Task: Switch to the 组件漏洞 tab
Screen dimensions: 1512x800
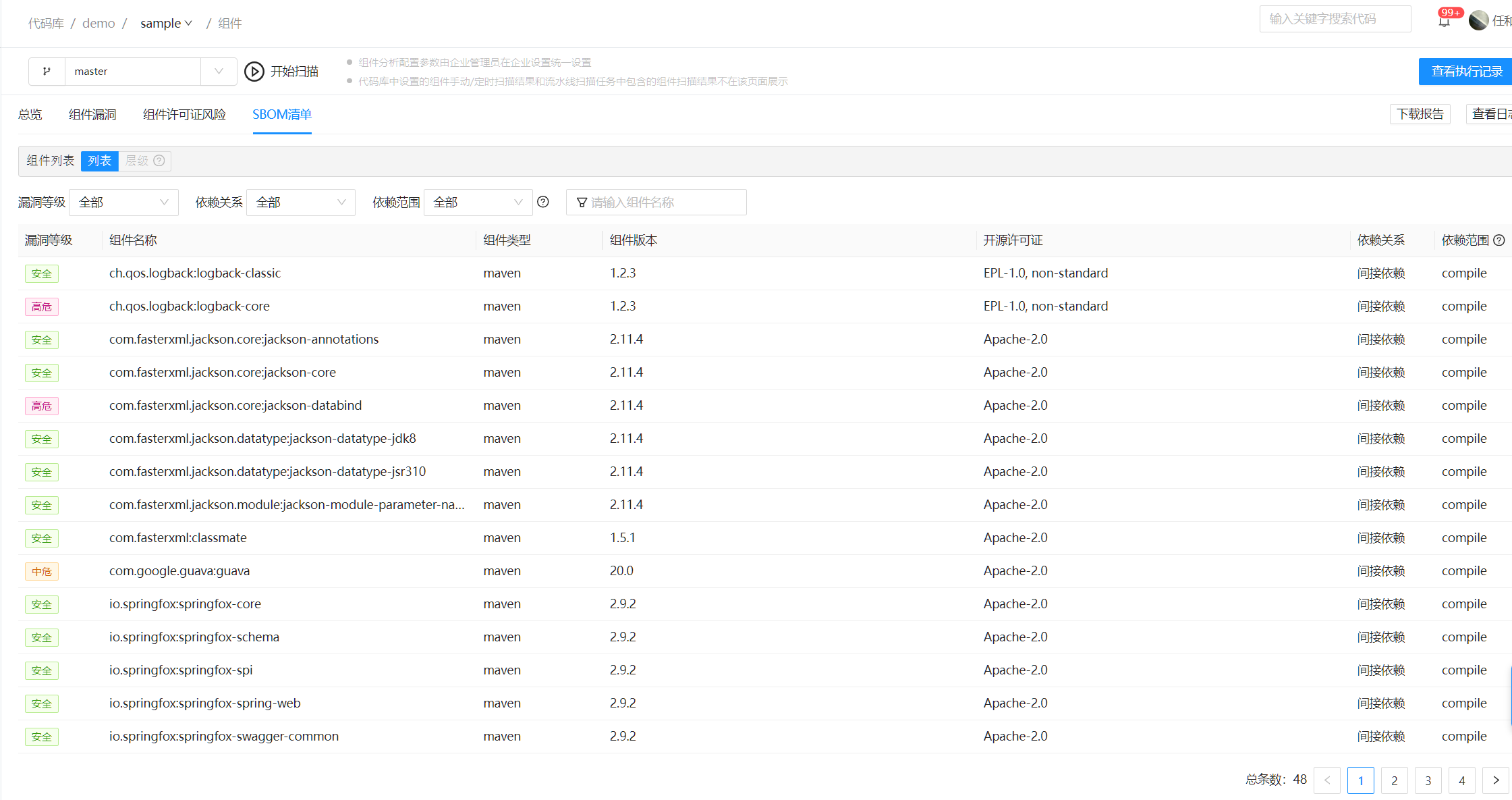Action: point(92,115)
